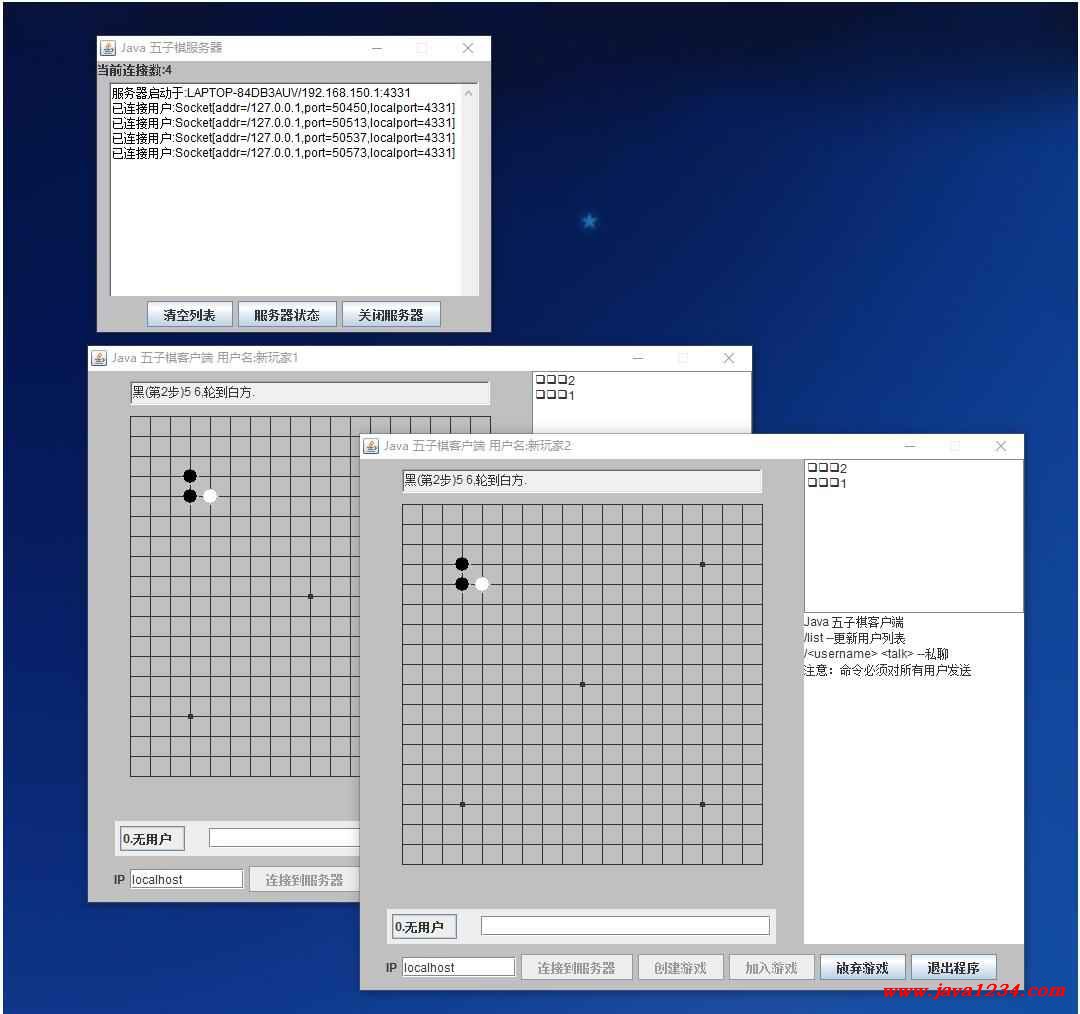The height and width of the screenshot is (1014, 1080).
Task: Click the white stone on 新玩家2 board
Action: point(482,584)
